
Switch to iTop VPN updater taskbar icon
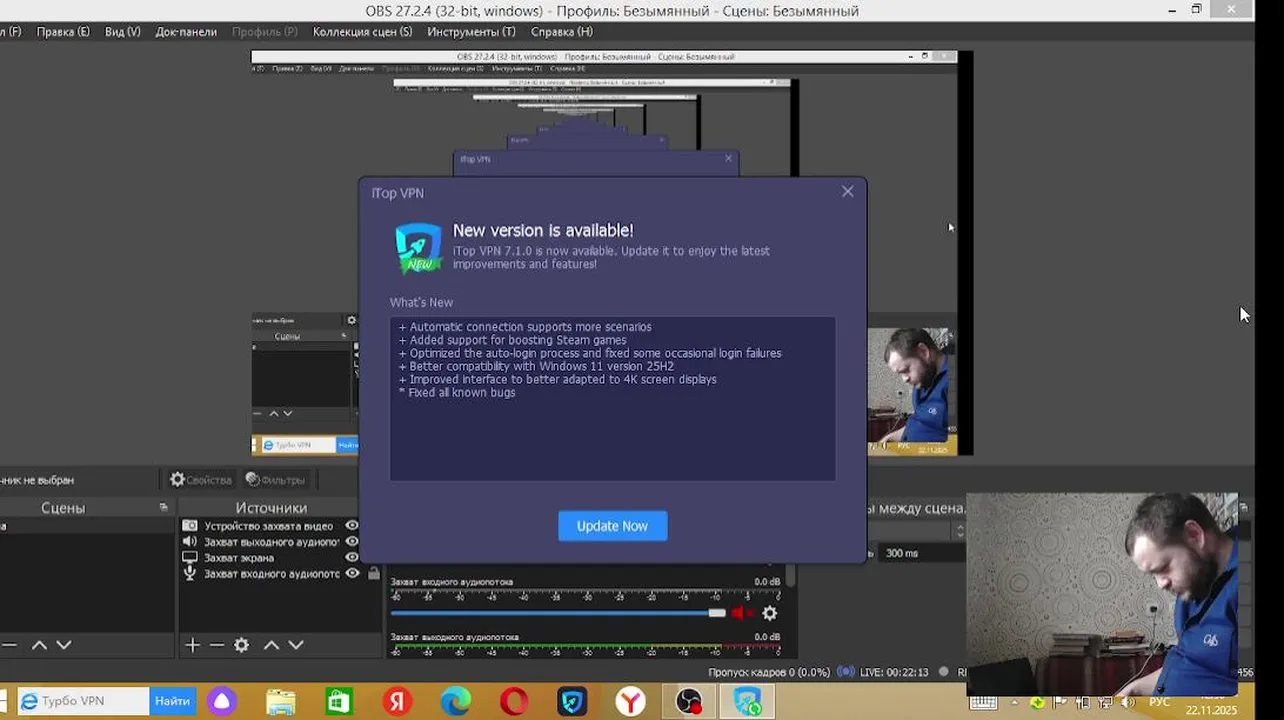click(748, 702)
